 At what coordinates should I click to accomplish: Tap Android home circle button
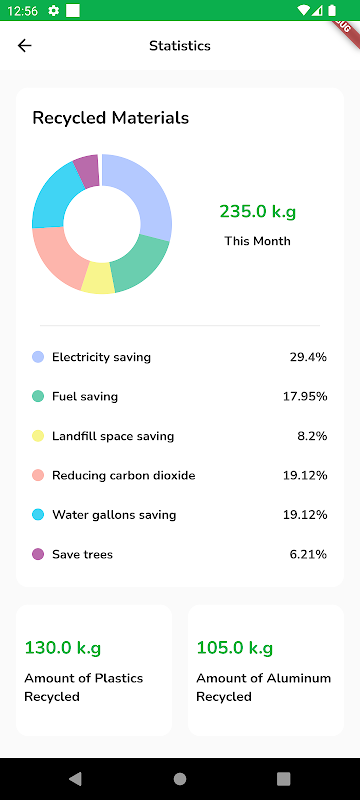(180, 779)
